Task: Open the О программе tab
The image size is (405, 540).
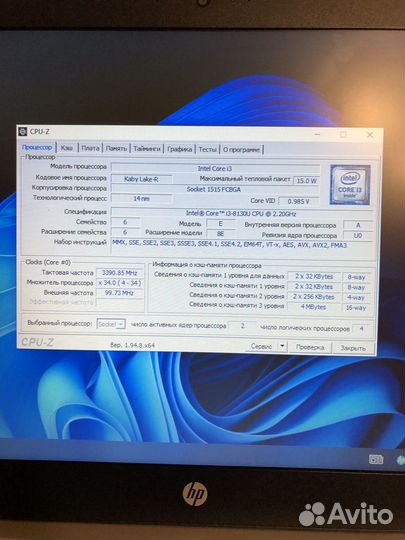Action: tap(241, 150)
